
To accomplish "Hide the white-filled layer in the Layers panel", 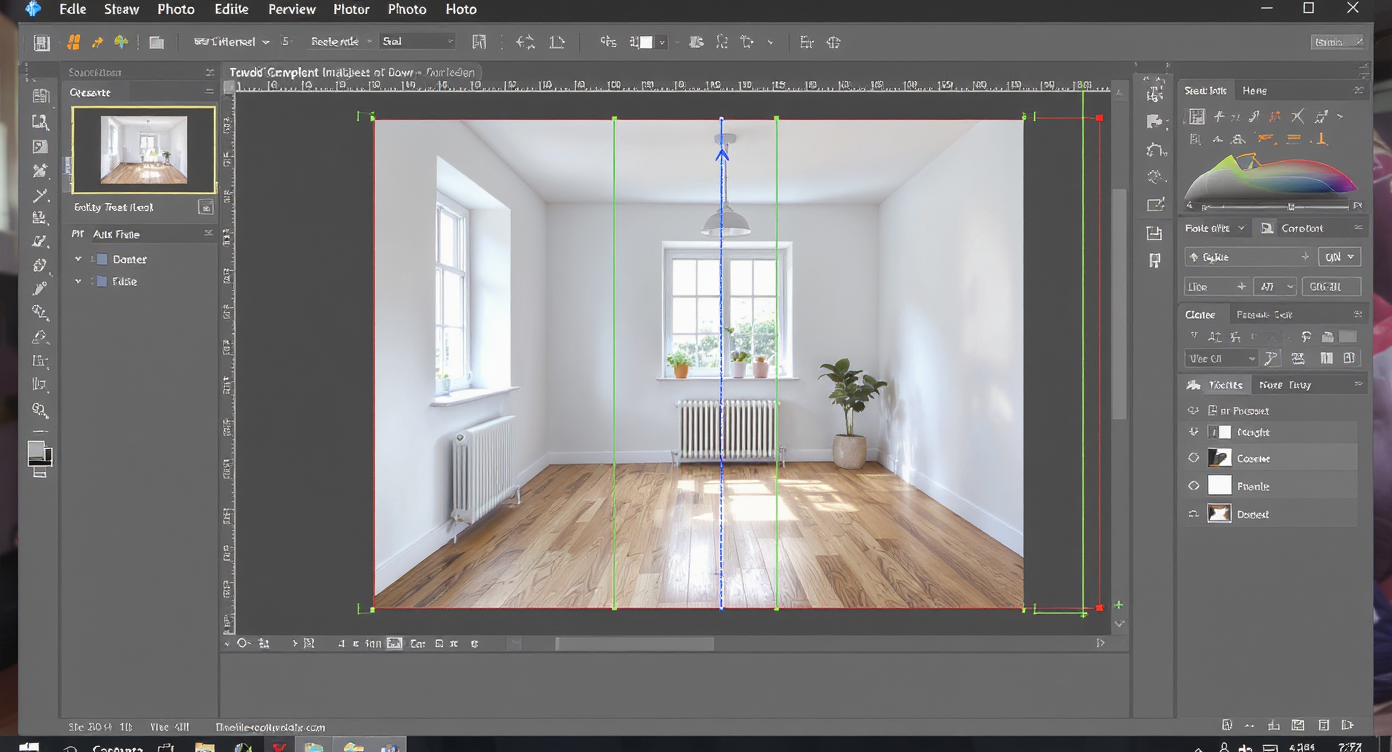I will pos(1193,485).
